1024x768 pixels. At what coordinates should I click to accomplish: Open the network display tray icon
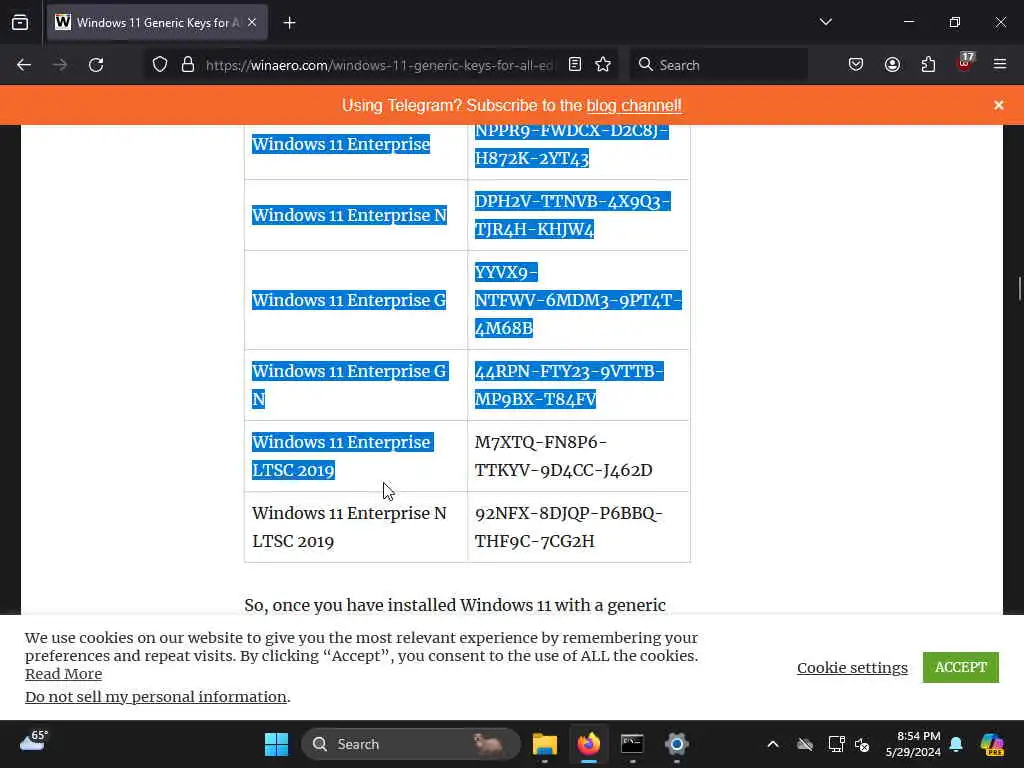click(x=837, y=744)
